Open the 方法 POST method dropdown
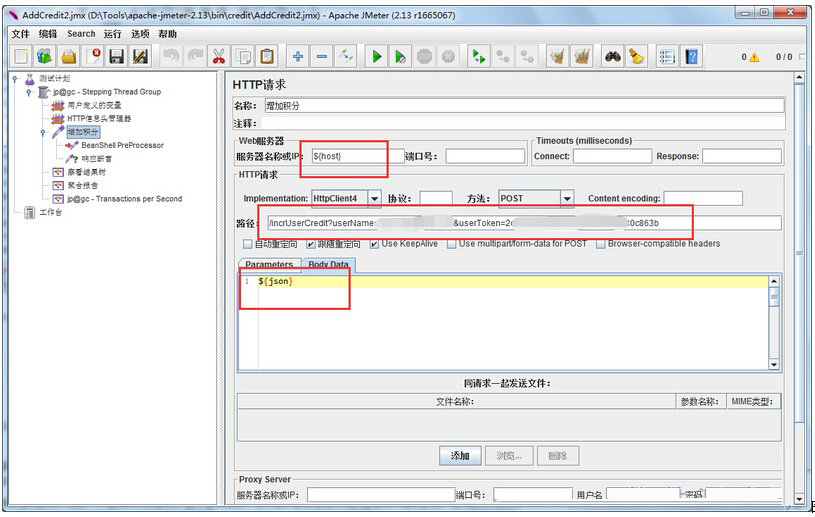 point(567,198)
